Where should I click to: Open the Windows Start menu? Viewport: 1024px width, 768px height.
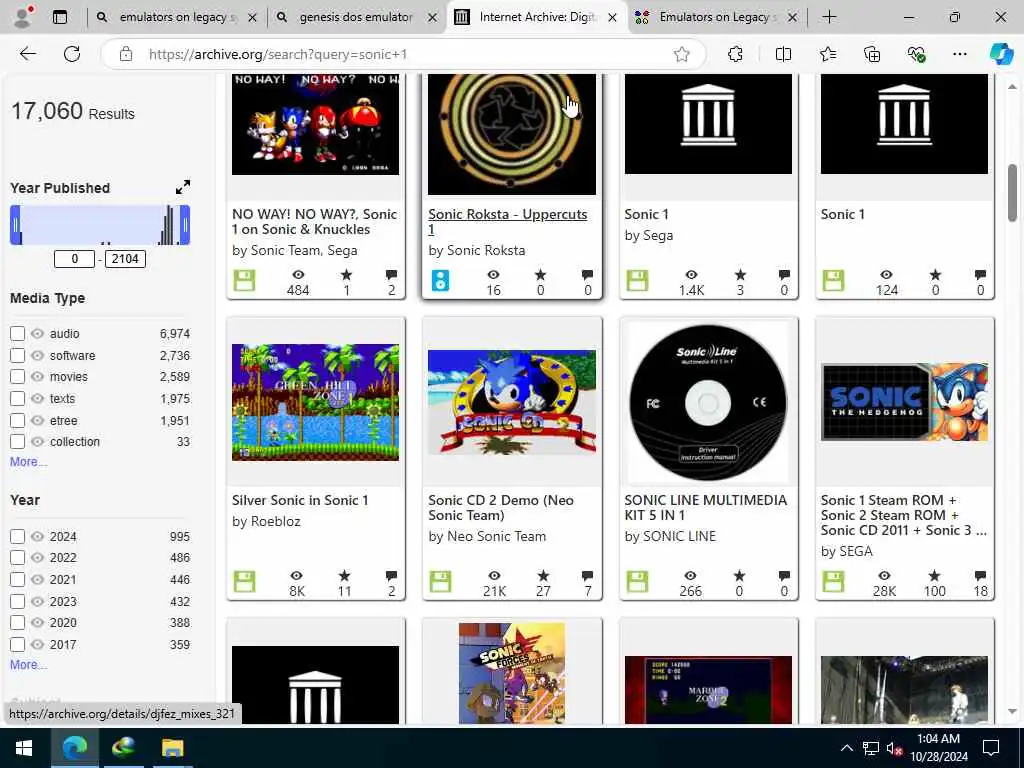pyautogui.click(x=24, y=748)
